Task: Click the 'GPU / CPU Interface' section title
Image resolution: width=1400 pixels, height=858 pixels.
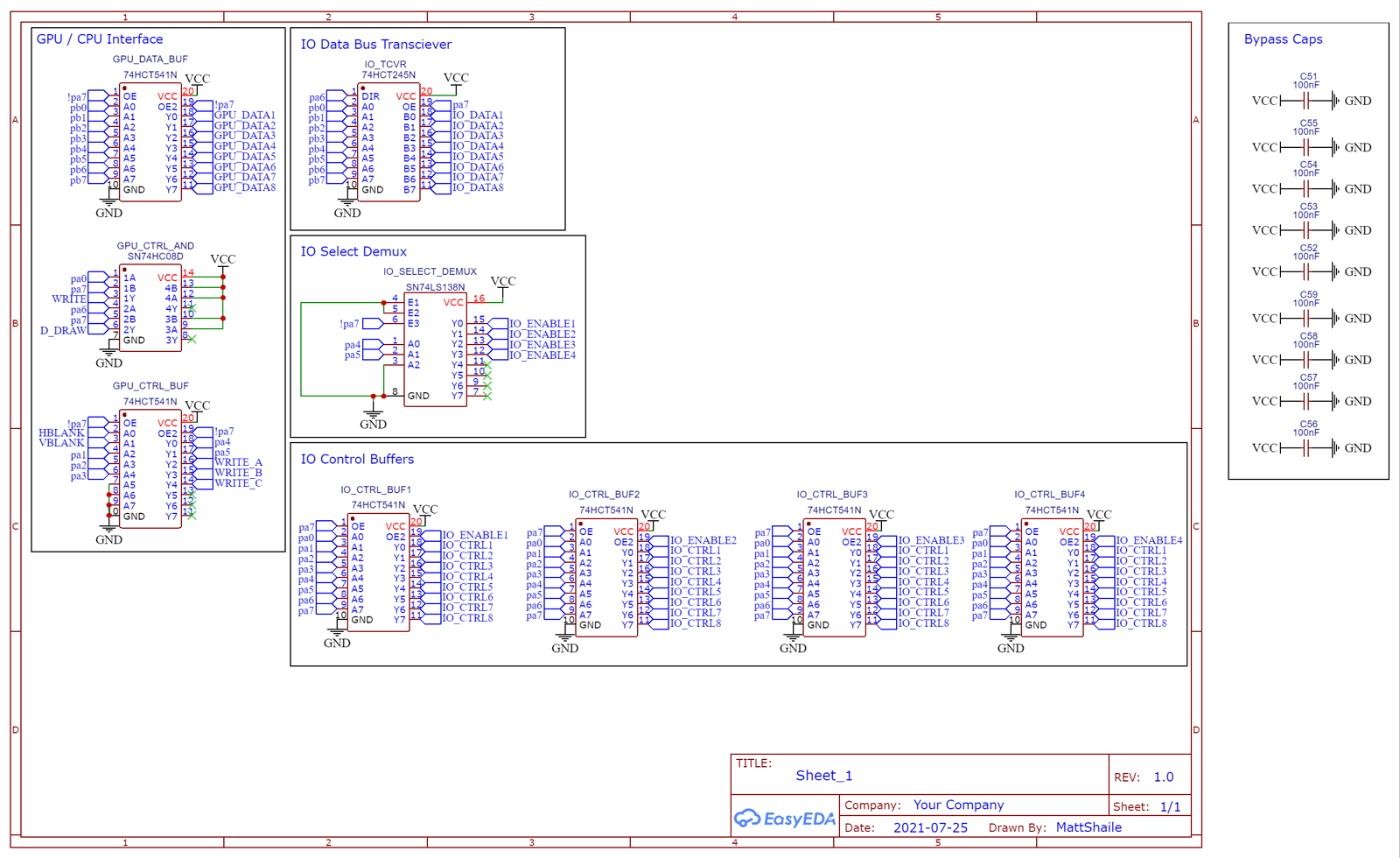Action: click(100, 39)
